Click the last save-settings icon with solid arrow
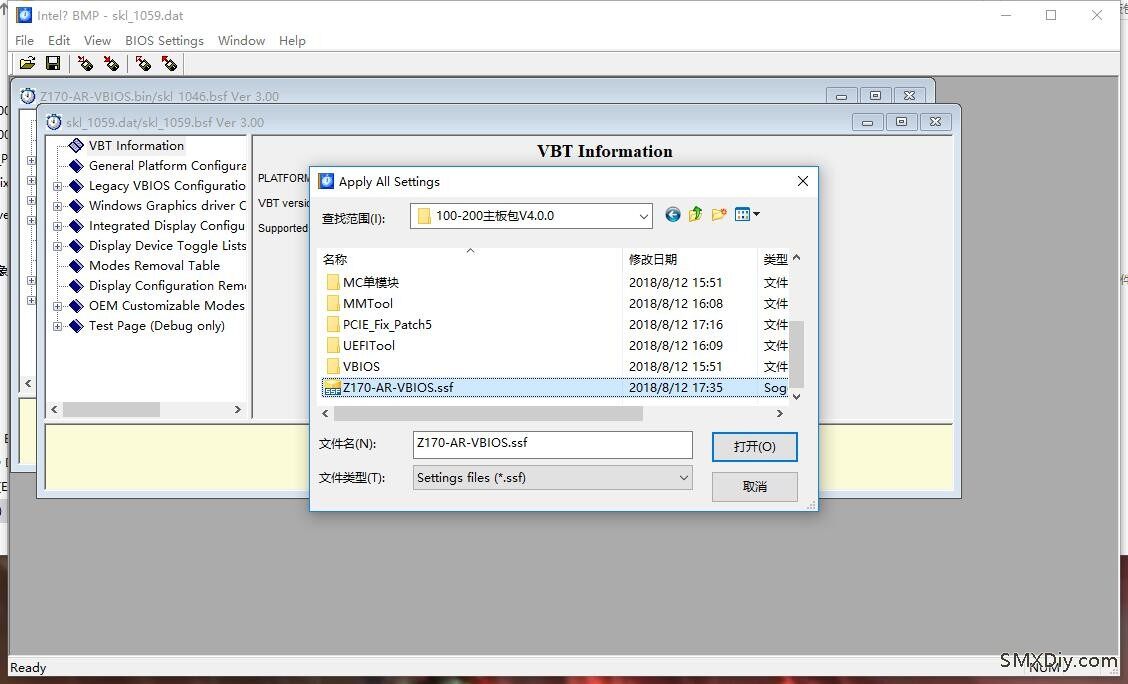This screenshot has width=1128, height=684. pyautogui.click(x=169, y=63)
